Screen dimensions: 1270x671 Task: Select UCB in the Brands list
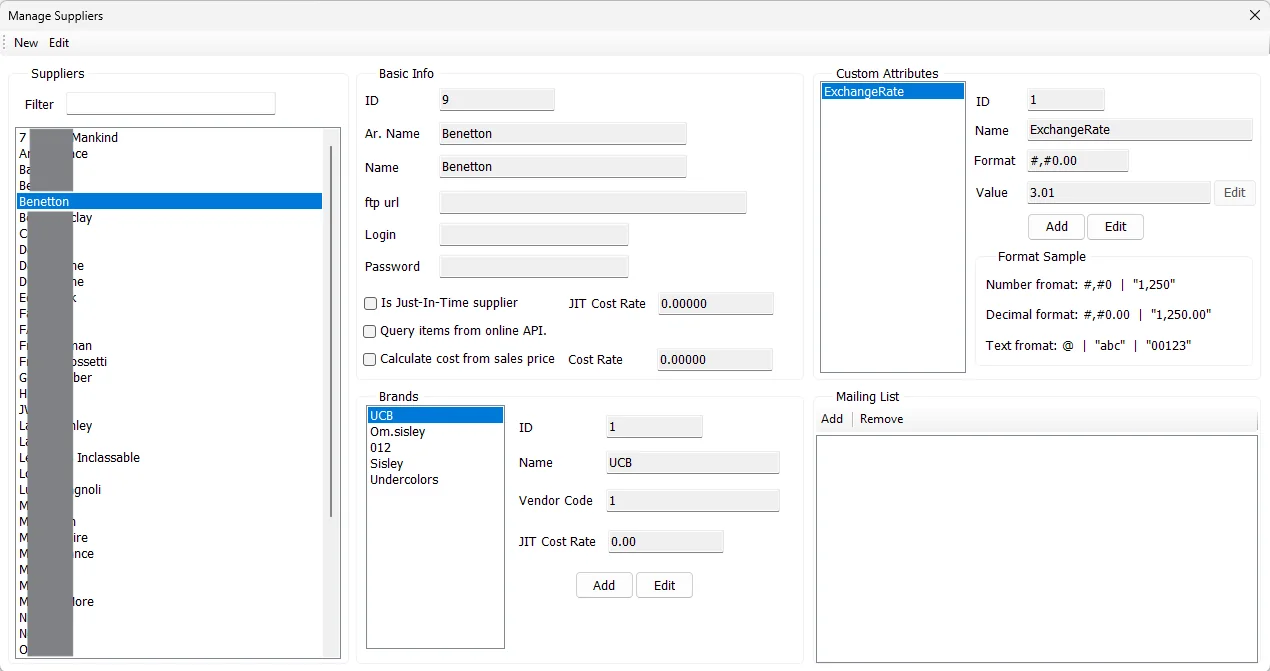pos(435,415)
